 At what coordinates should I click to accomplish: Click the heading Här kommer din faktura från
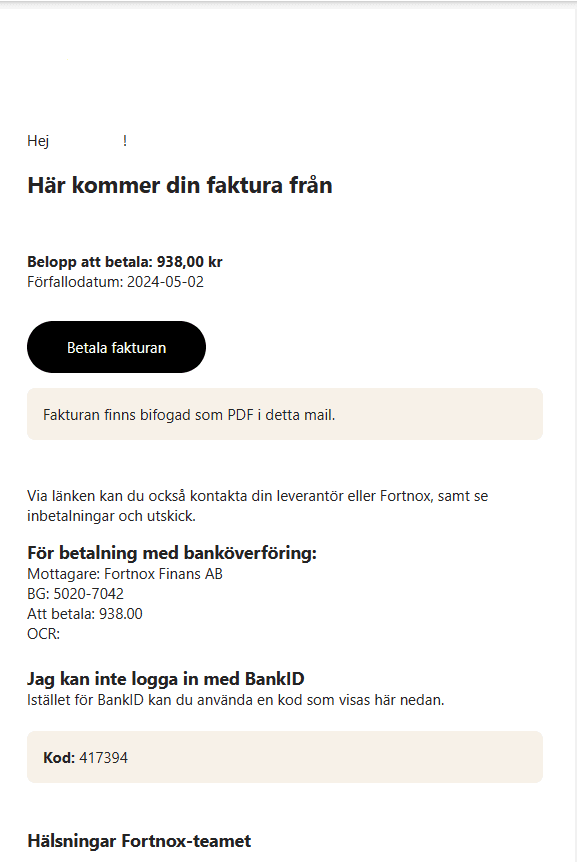click(x=180, y=185)
